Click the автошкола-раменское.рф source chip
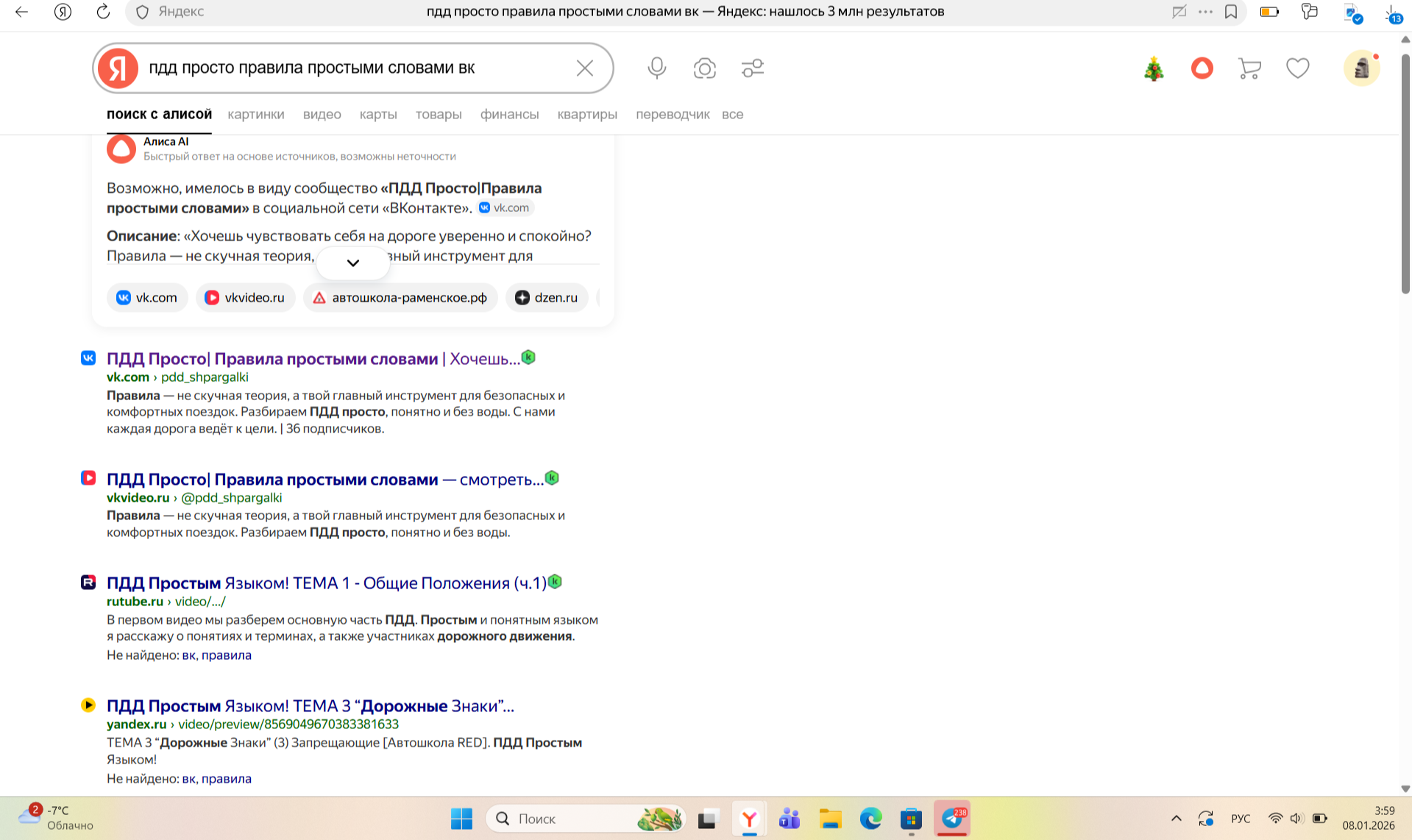Screen dimensions: 1412x840 (x=400, y=297)
